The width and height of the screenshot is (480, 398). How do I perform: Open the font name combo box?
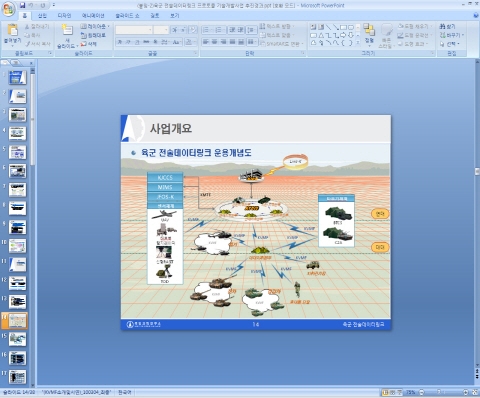pyautogui.click(x=134, y=30)
